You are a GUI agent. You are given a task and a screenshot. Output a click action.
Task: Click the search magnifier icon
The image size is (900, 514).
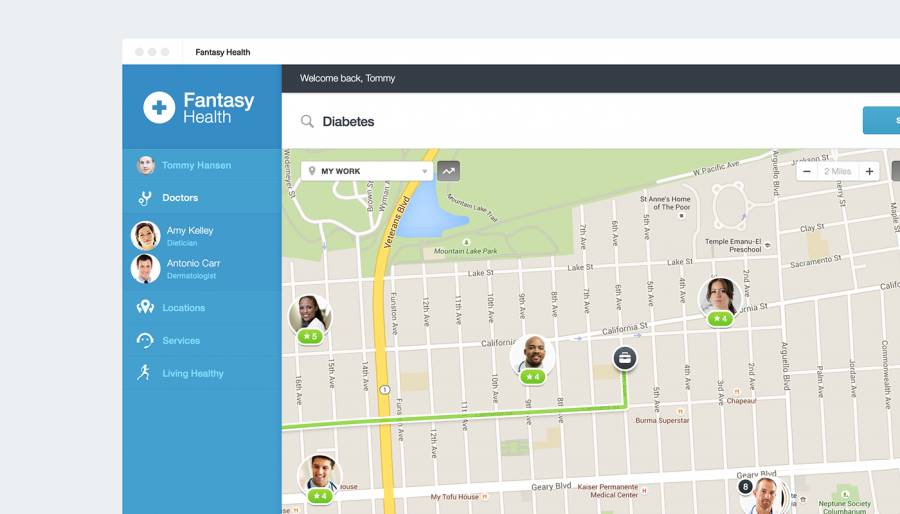(x=307, y=122)
